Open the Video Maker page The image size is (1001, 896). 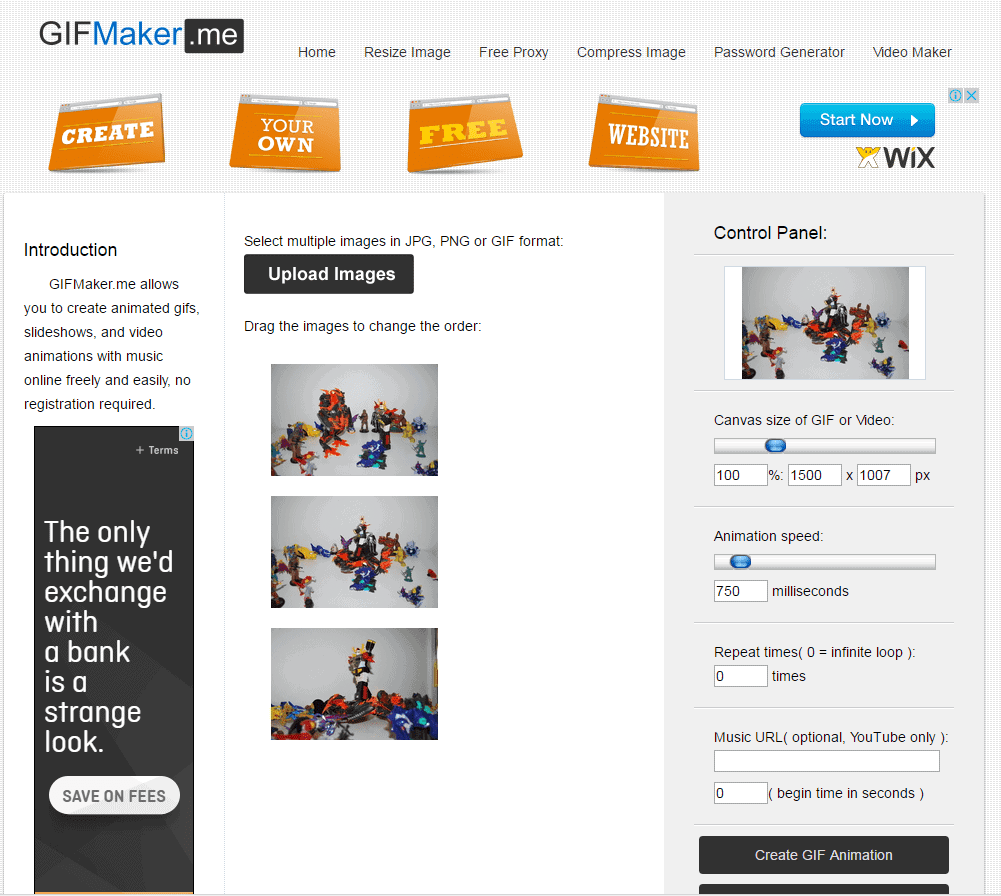pyautogui.click(x=912, y=52)
